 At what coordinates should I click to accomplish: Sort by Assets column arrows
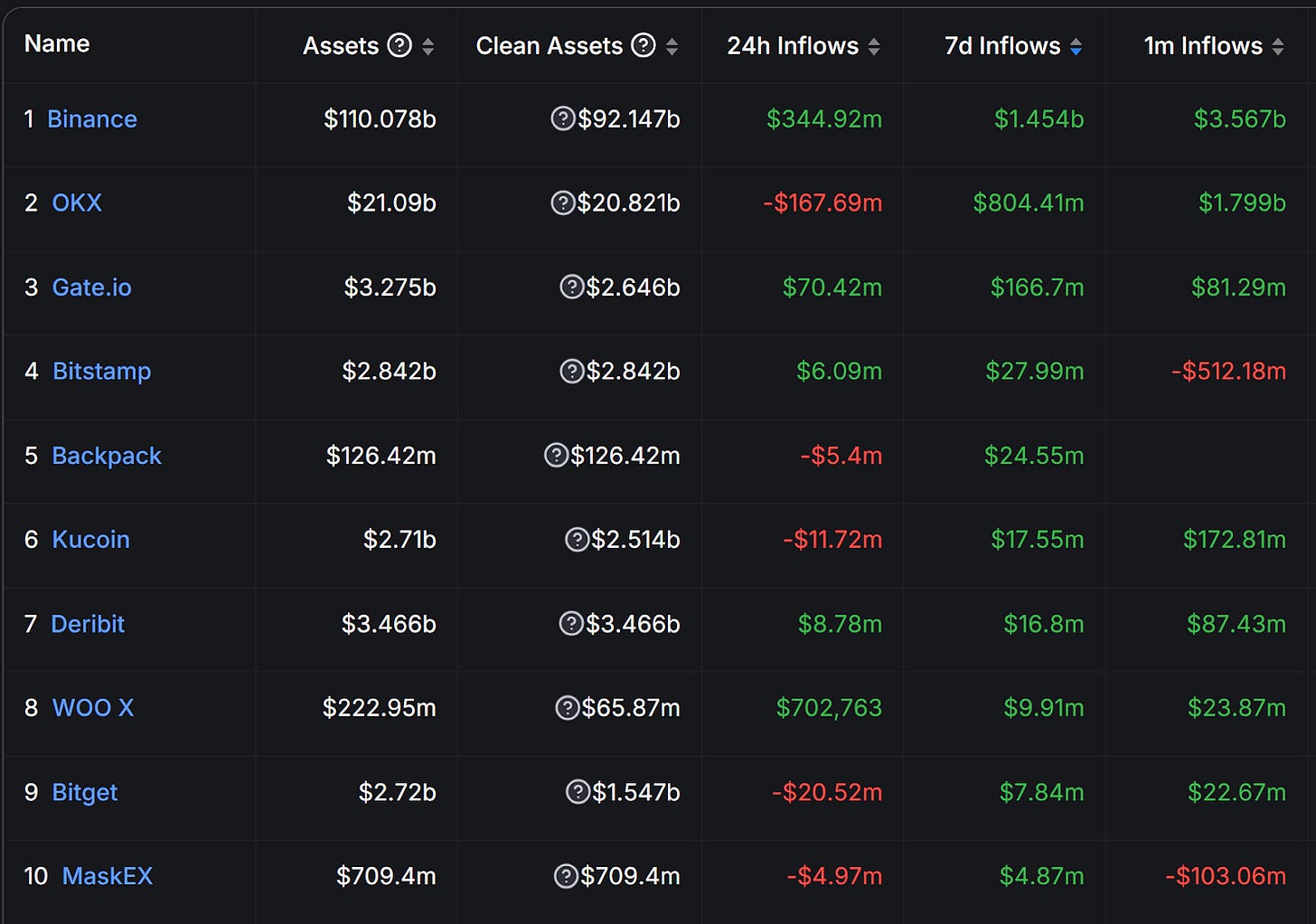428,46
